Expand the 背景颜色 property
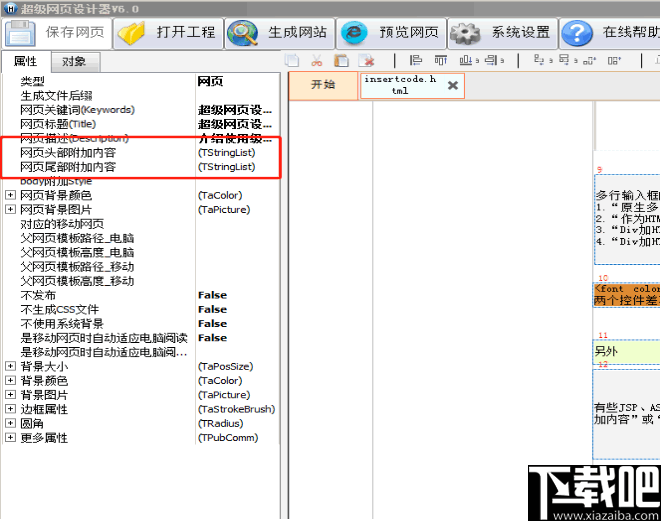 tap(10, 381)
